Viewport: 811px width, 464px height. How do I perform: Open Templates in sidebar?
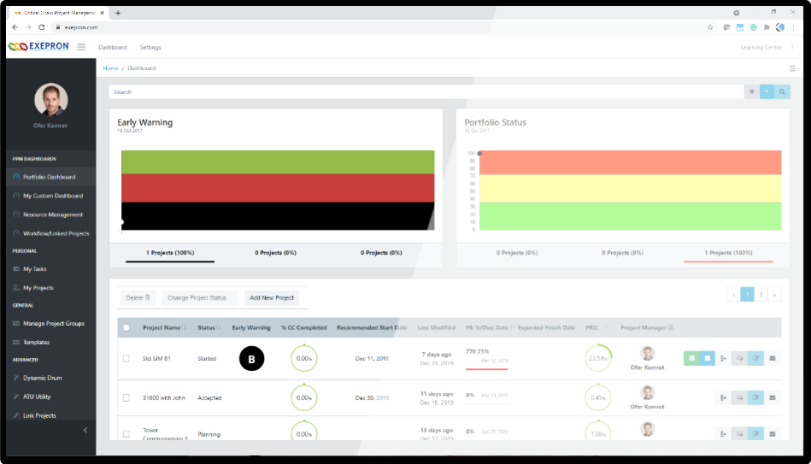[51, 342]
